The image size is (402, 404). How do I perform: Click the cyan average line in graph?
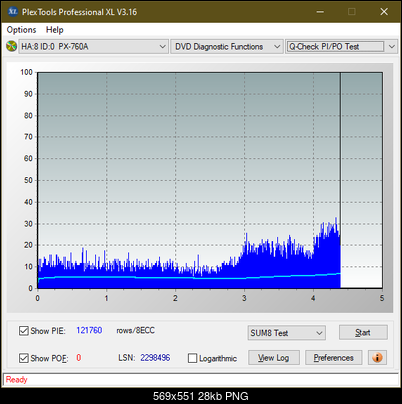pos(189,277)
